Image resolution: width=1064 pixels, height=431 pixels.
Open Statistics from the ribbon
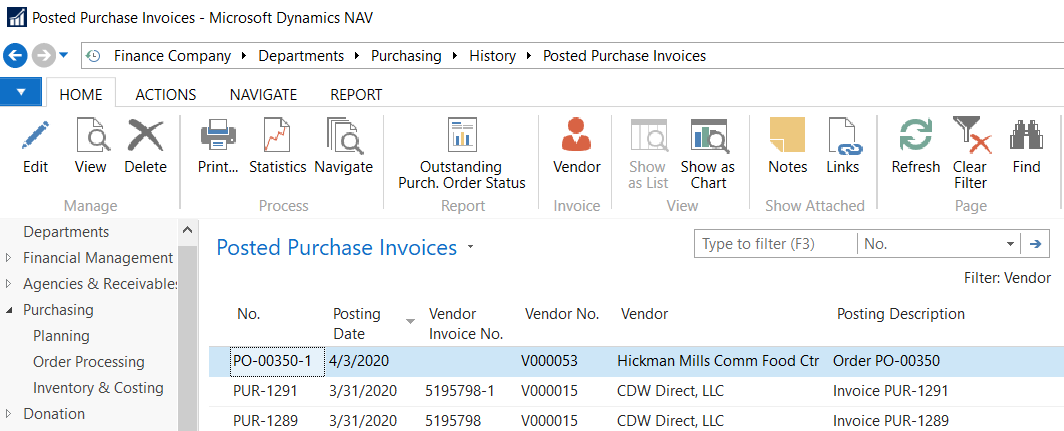point(277,136)
